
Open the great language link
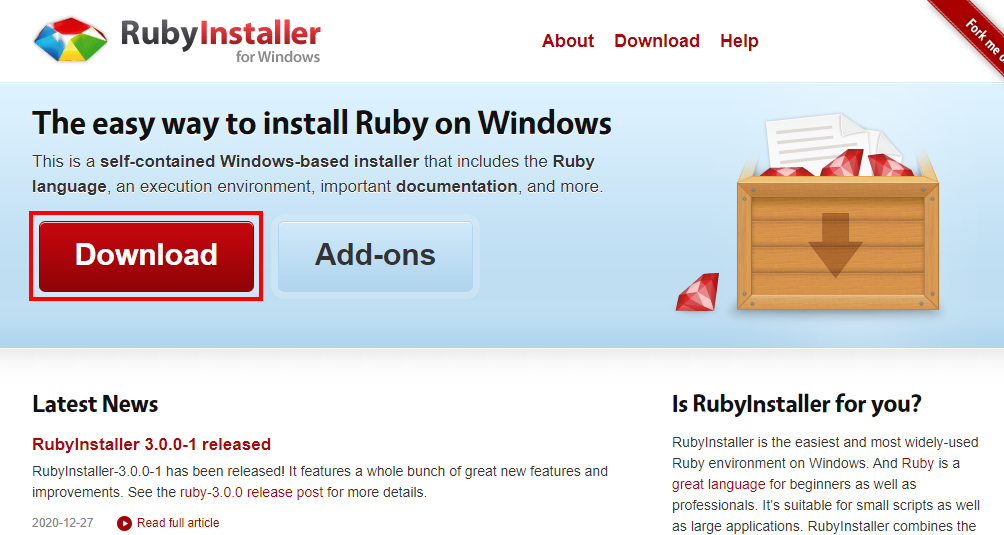[718, 484]
